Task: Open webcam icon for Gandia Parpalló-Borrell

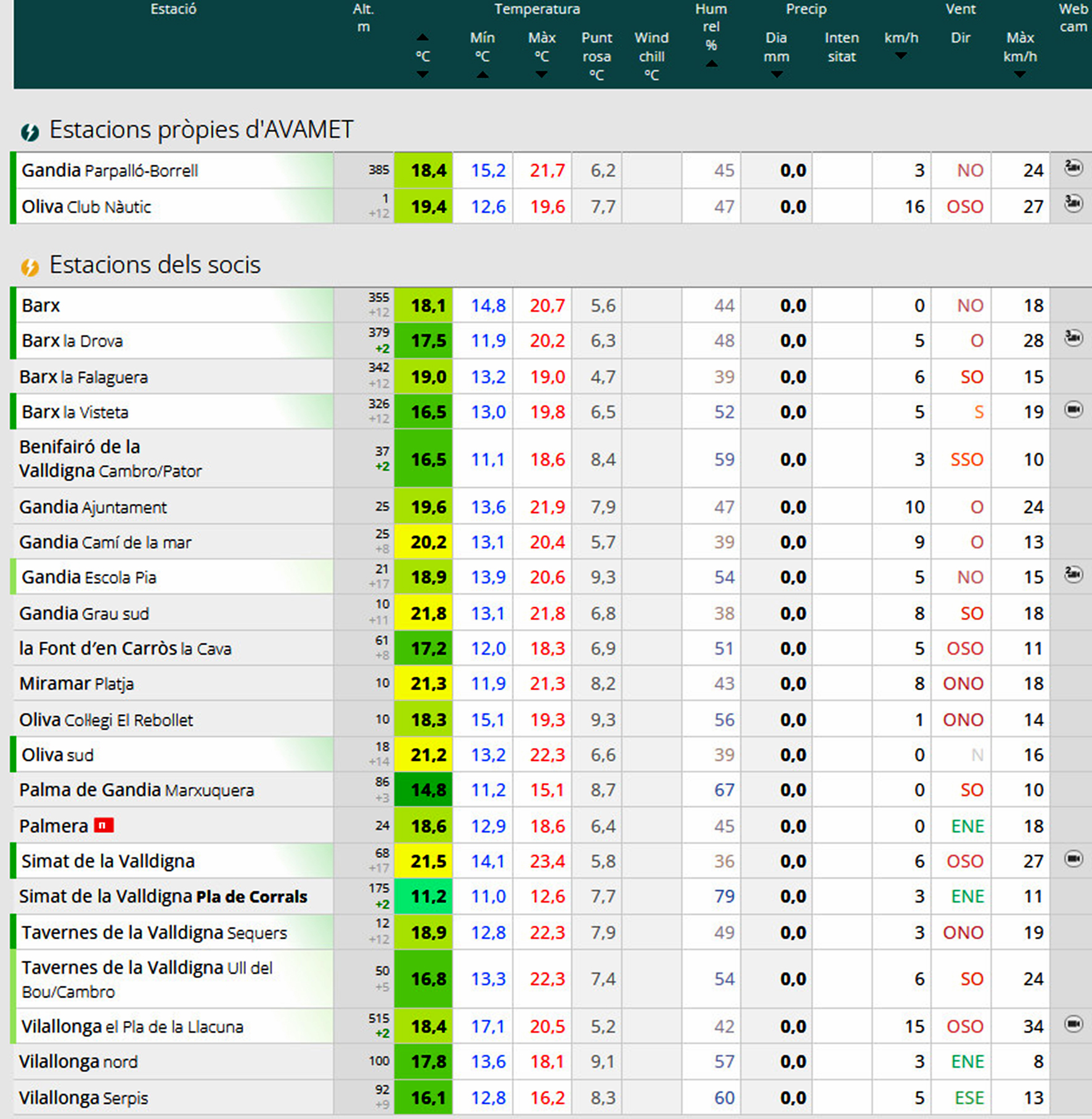Action: pyautogui.click(x=1074, y=168)
